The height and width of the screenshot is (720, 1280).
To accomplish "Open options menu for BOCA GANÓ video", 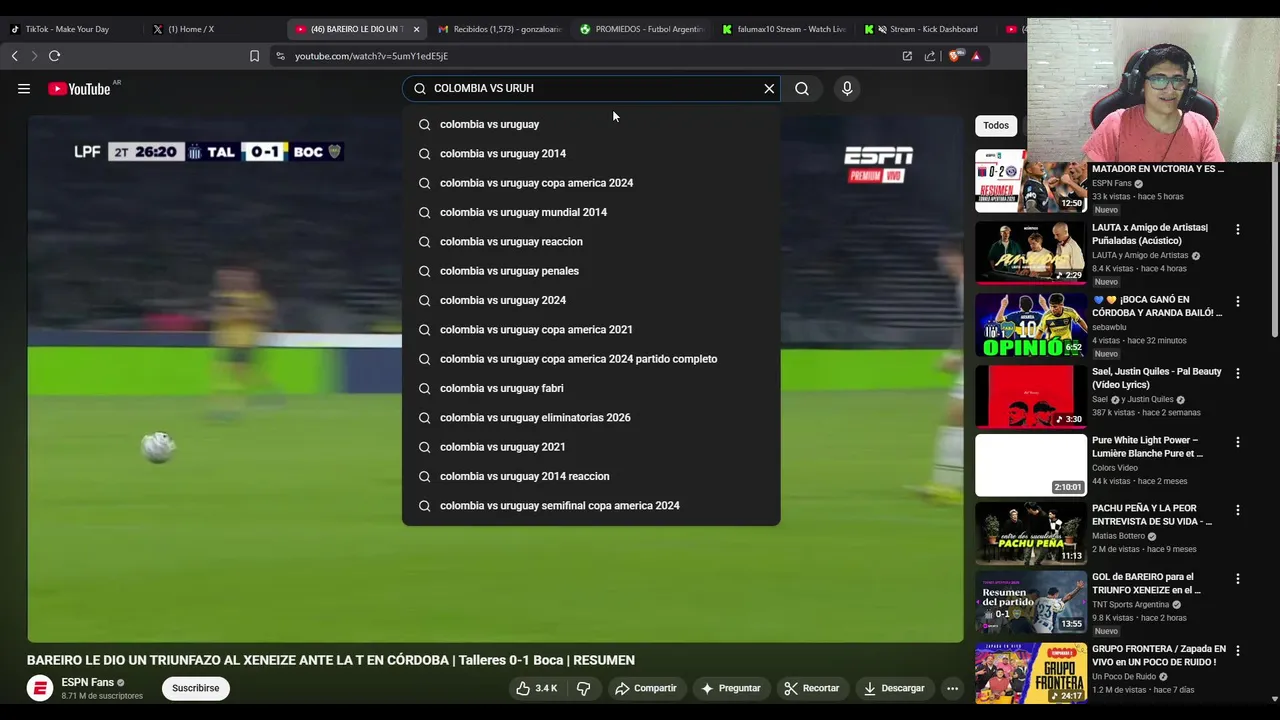I will tap(1238, 301).
